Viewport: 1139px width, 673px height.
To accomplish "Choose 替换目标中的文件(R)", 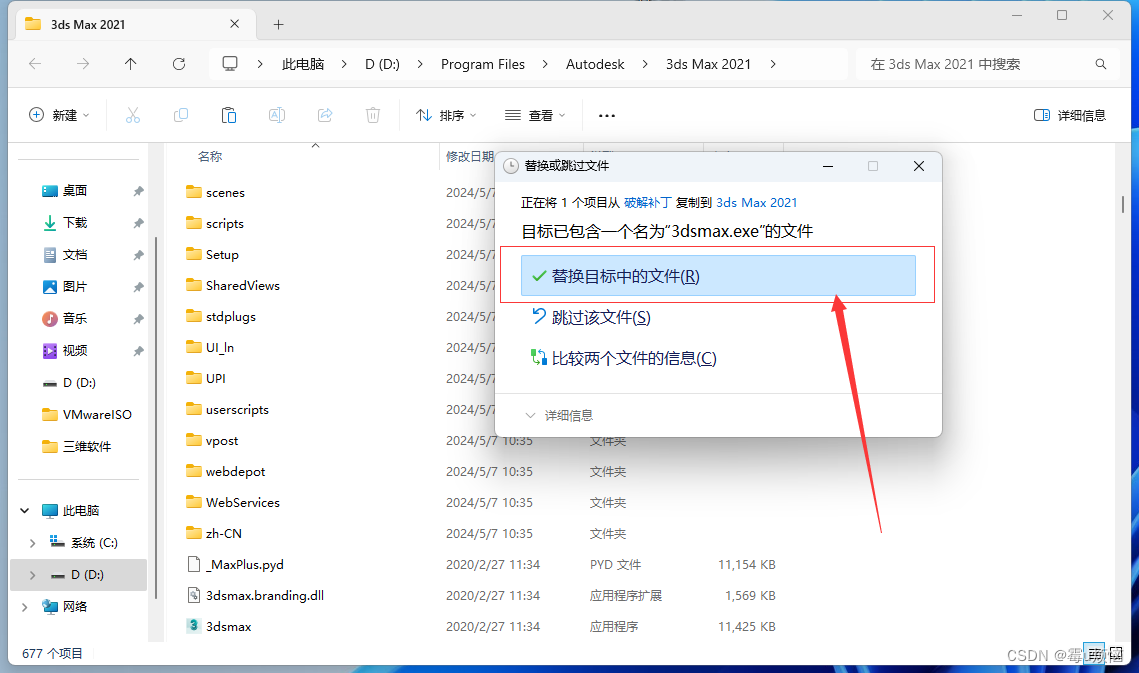I will (x=718, y=275).
